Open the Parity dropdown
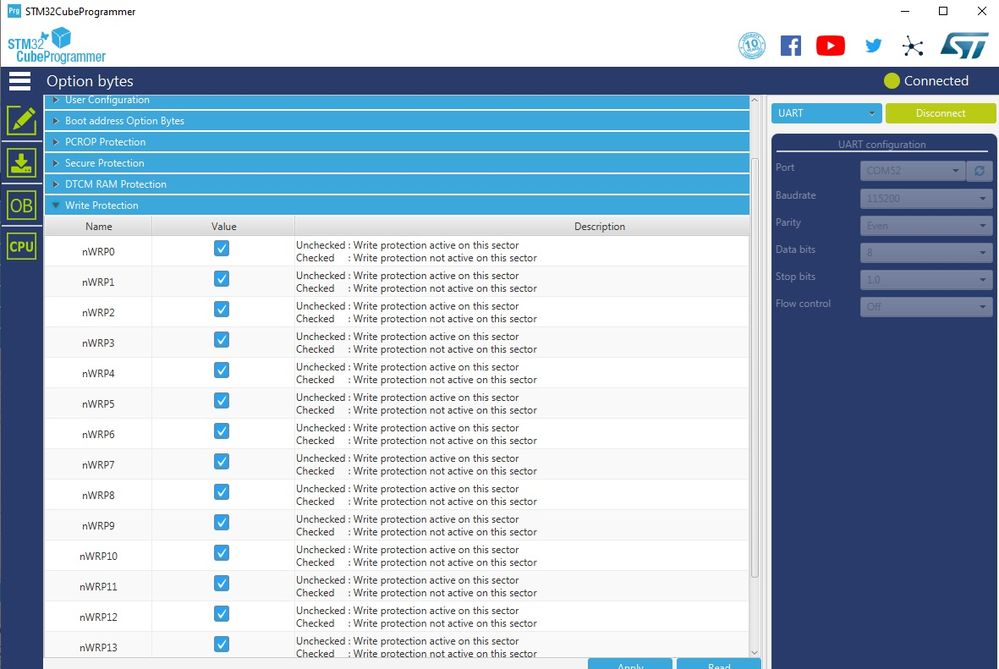The image size is (999, 669). point(926,226)
